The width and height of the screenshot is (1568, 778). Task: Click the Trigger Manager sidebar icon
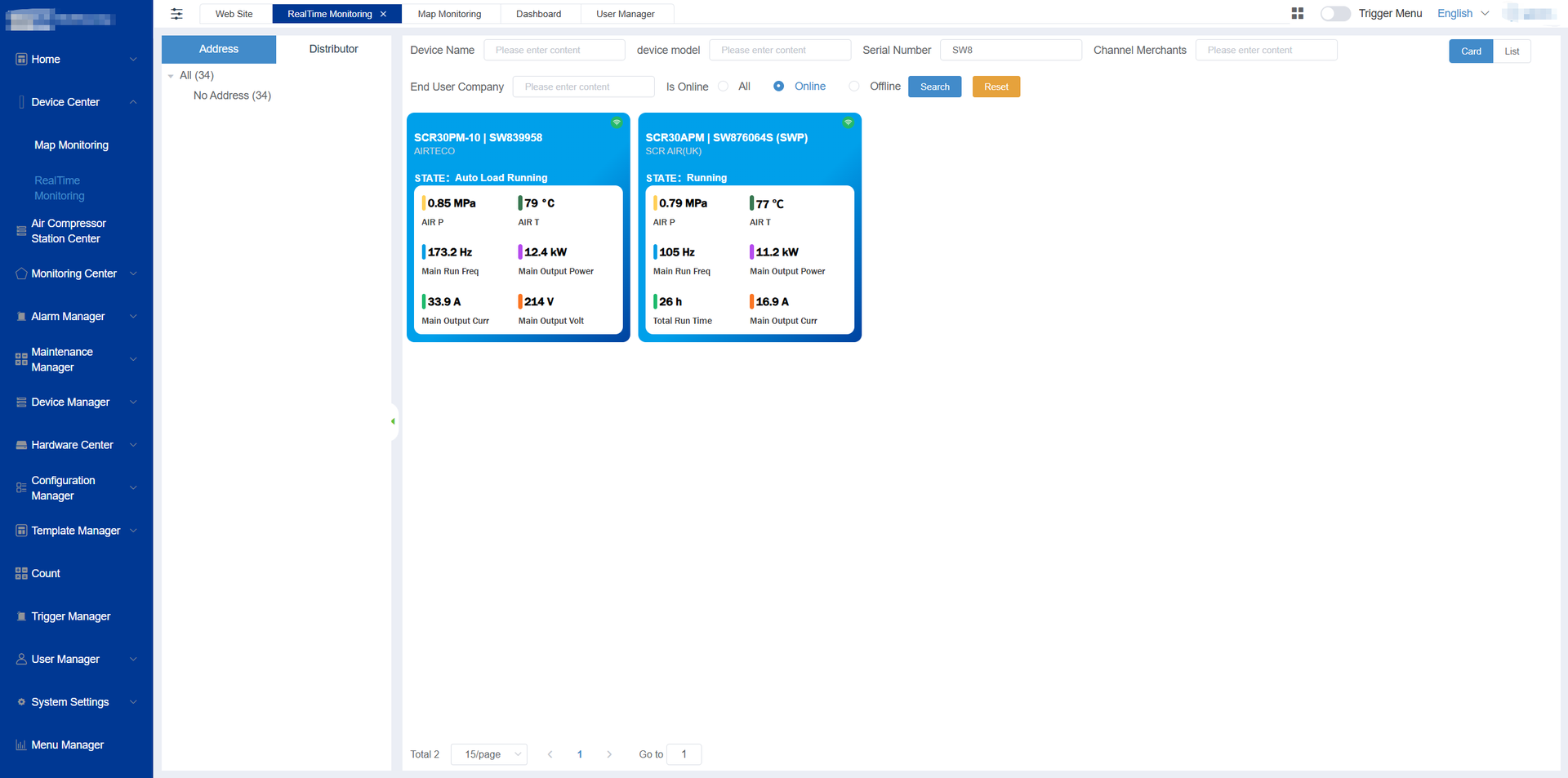click(21, 616)
